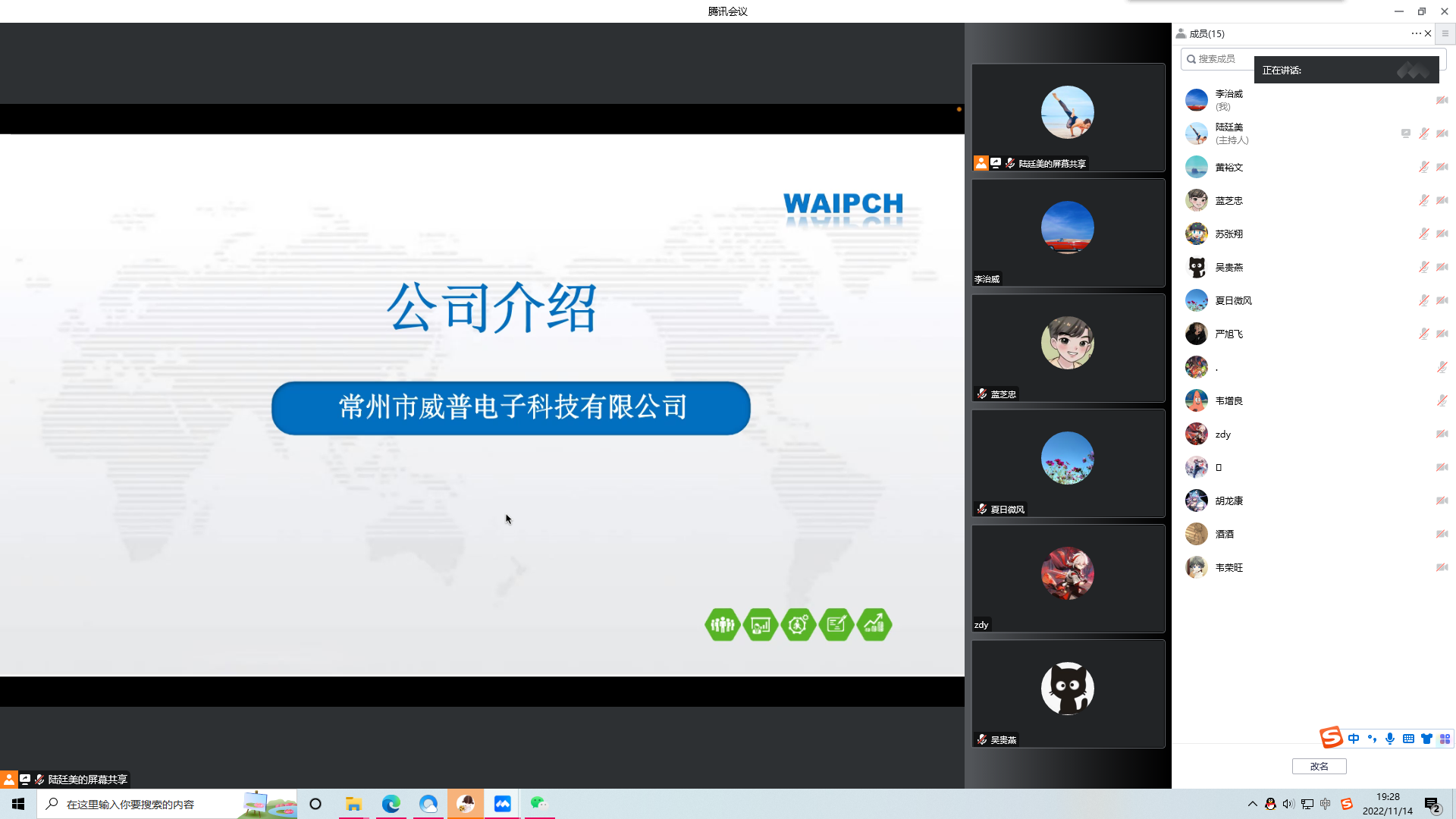Expand hidden system tray icons arrow
1456x819 pixels.
pos(1252,804)
